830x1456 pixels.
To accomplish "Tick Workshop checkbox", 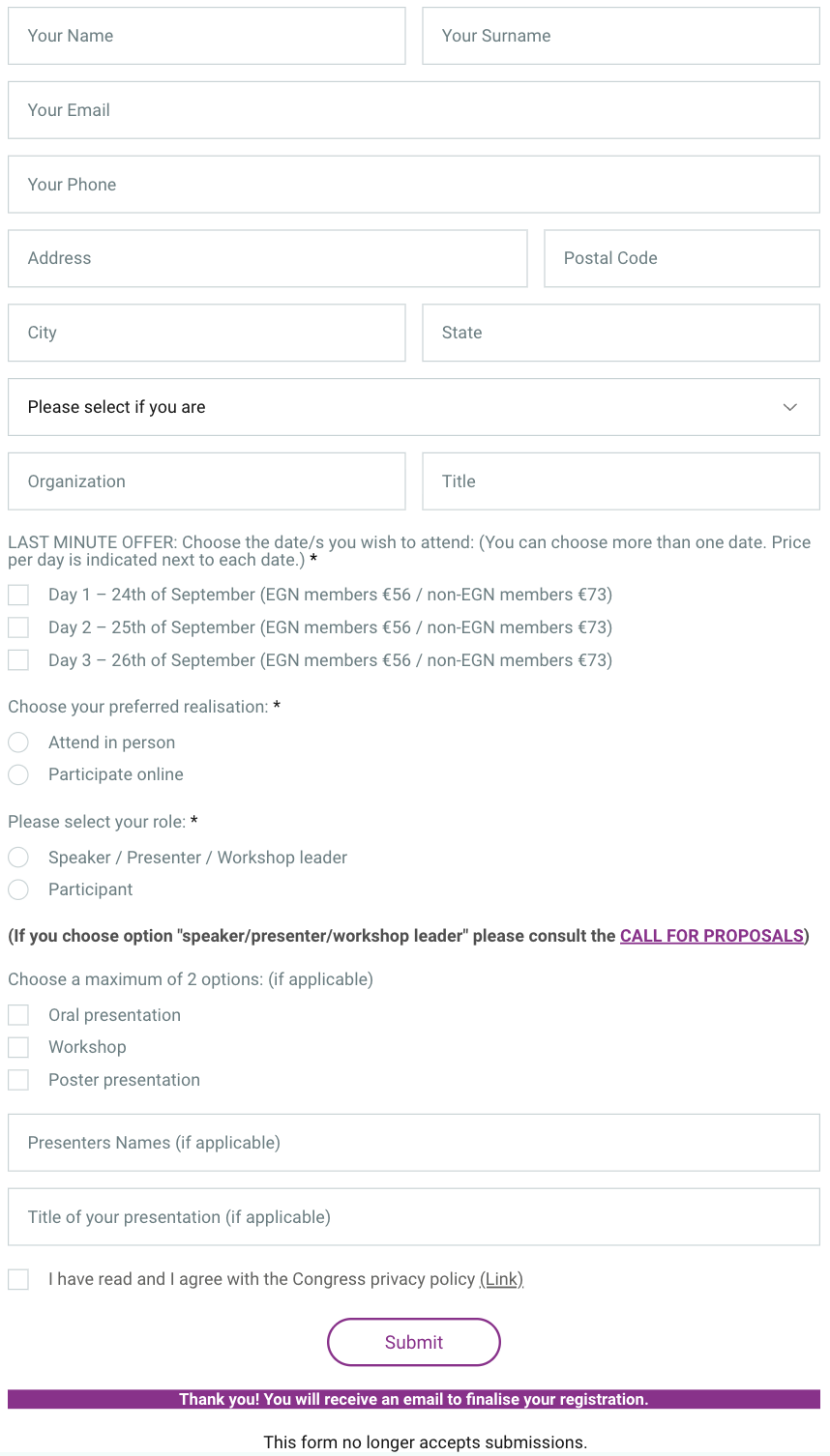I will coord(18,1047).
